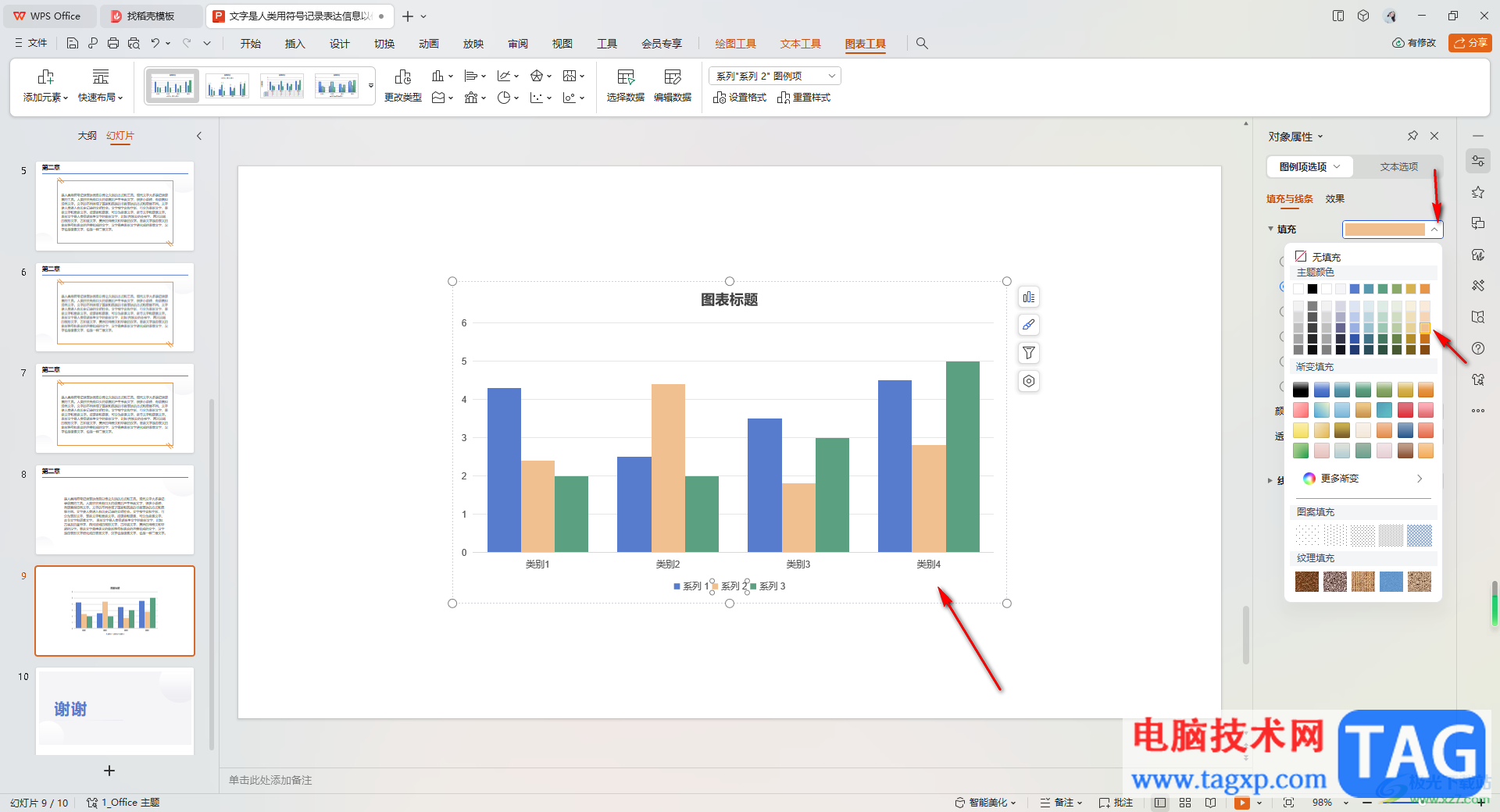This screenshot has width=1500, height=812.
Task: Open the 插入 ribbon tab
Action: pos(295,44)
